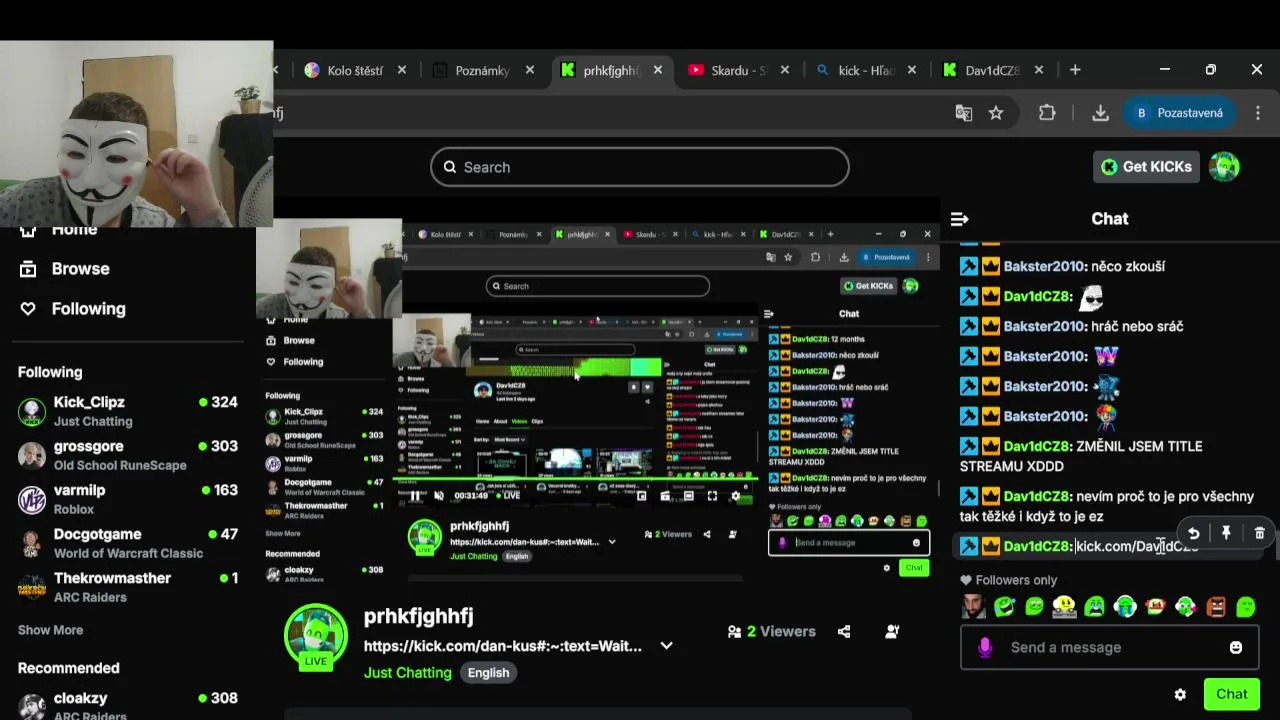Switch to the Kolo štěstí browser tab
1280x720 pixels.
(x=355, y=70)
